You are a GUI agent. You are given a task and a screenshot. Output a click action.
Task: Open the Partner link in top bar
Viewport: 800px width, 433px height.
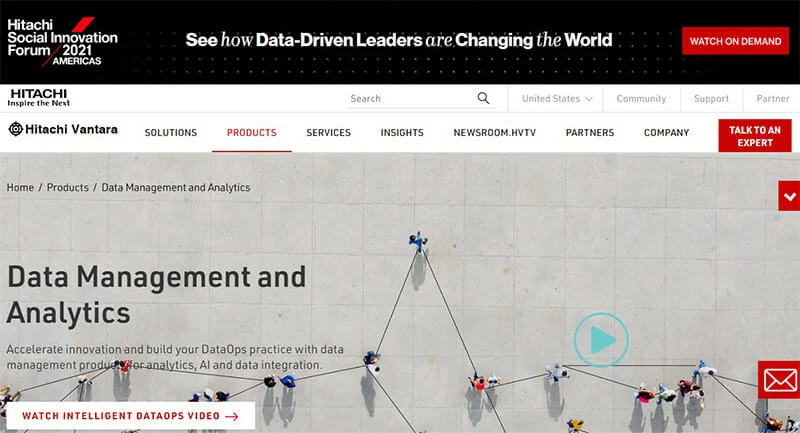772,98
